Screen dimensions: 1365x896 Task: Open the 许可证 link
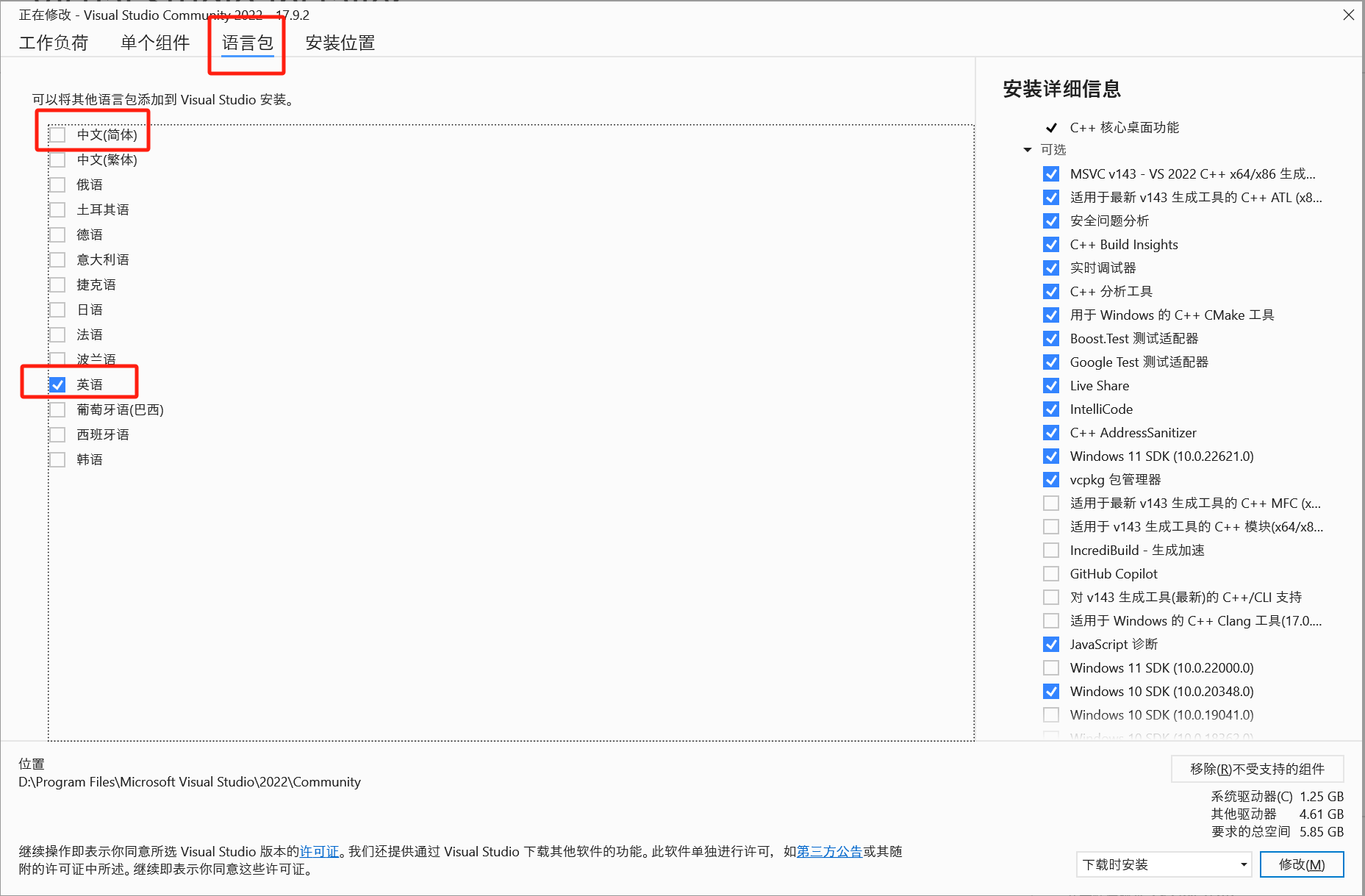click(319, 851)
